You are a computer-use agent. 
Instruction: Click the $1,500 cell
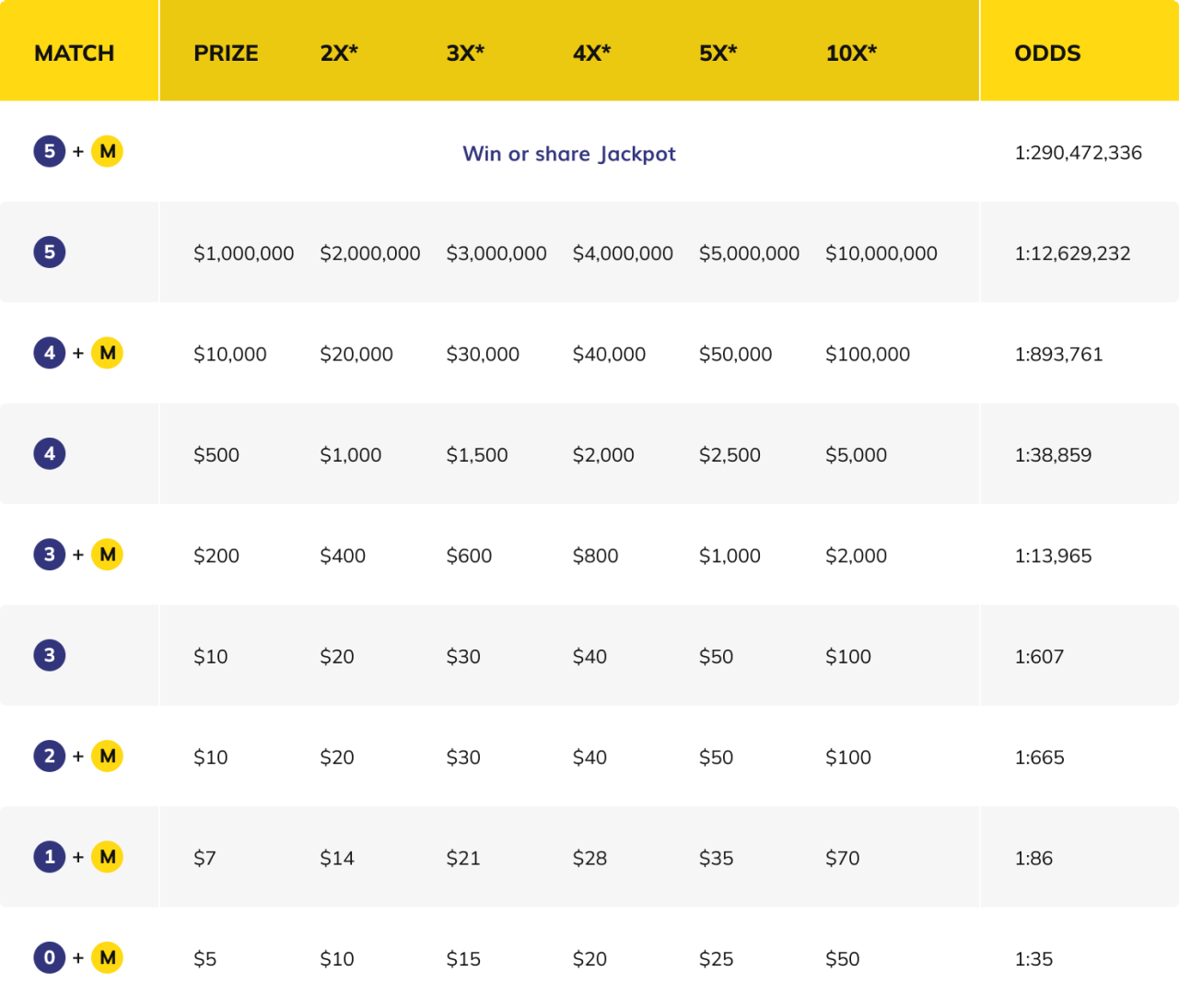tap(477, 455)
